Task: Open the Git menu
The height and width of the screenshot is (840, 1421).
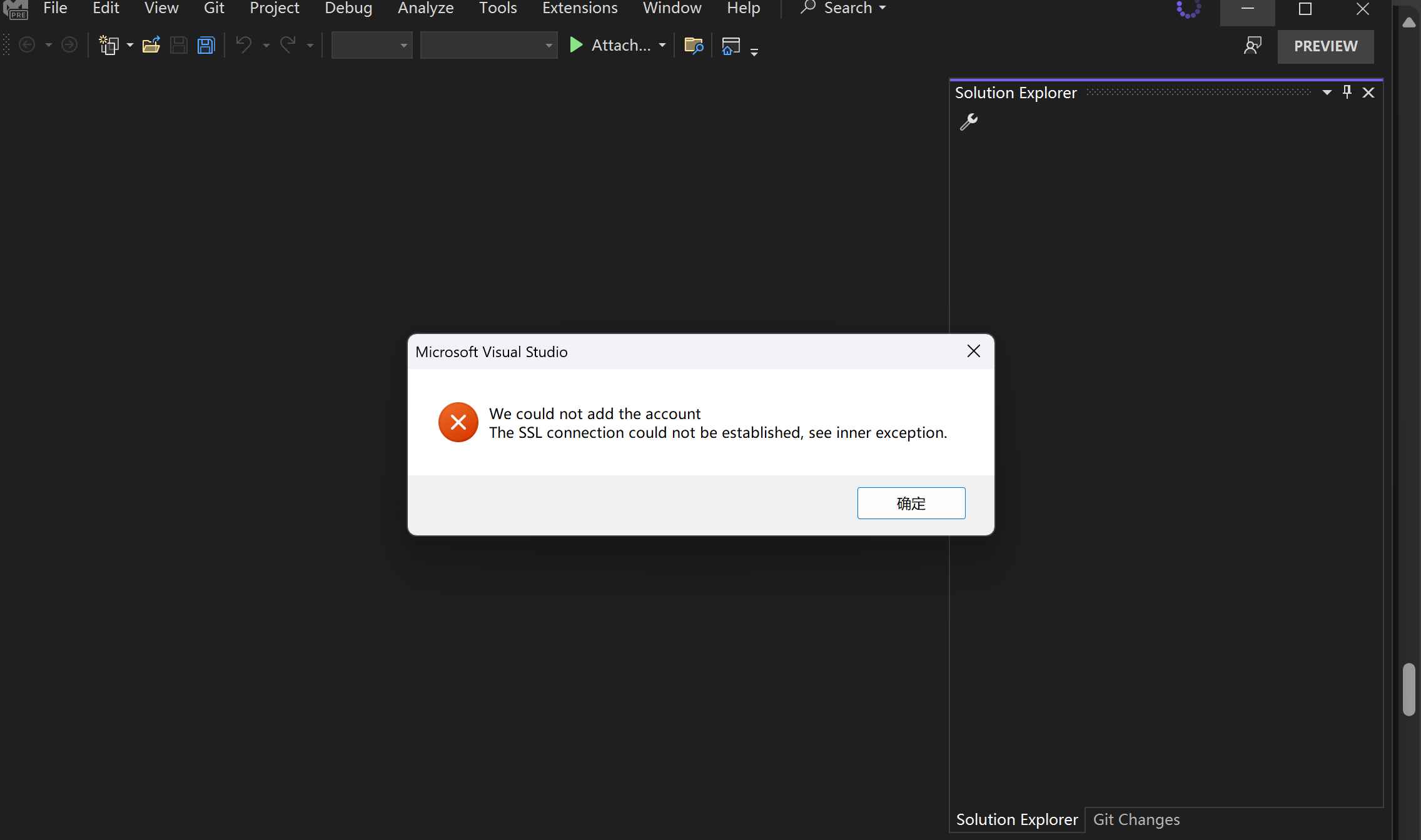Action: coord(214,8)
